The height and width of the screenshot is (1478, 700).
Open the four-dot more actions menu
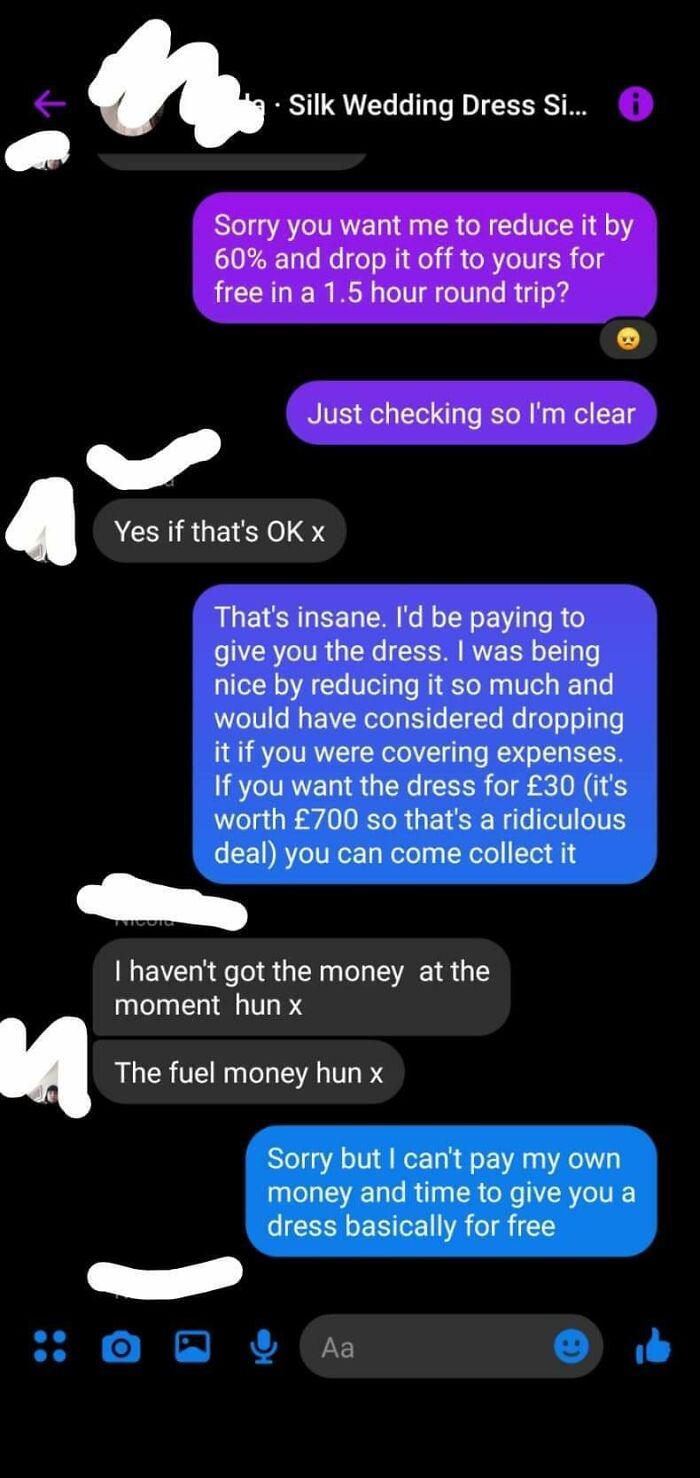tap(50, 1346)
